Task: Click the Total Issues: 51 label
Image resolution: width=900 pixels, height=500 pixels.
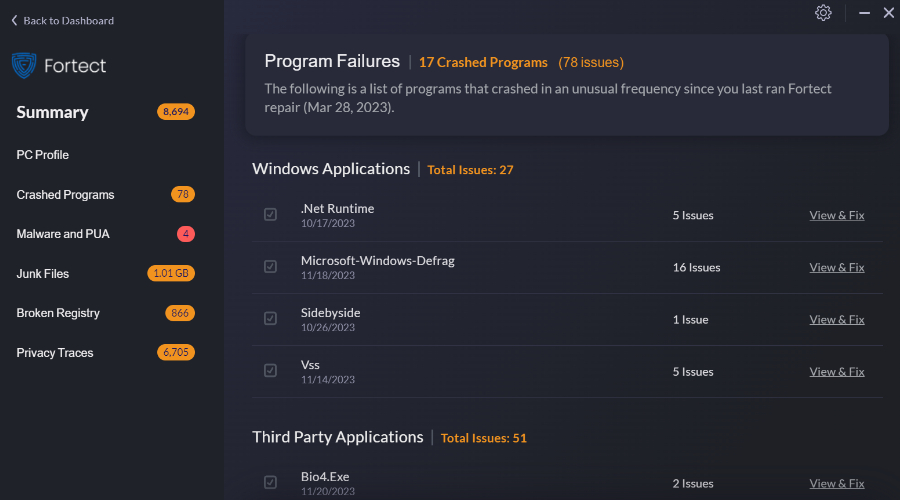Action: (x=483, y=438)
